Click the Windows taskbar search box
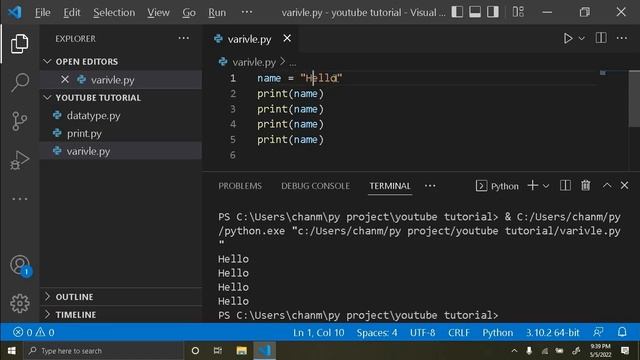 [x=104, y=351]
